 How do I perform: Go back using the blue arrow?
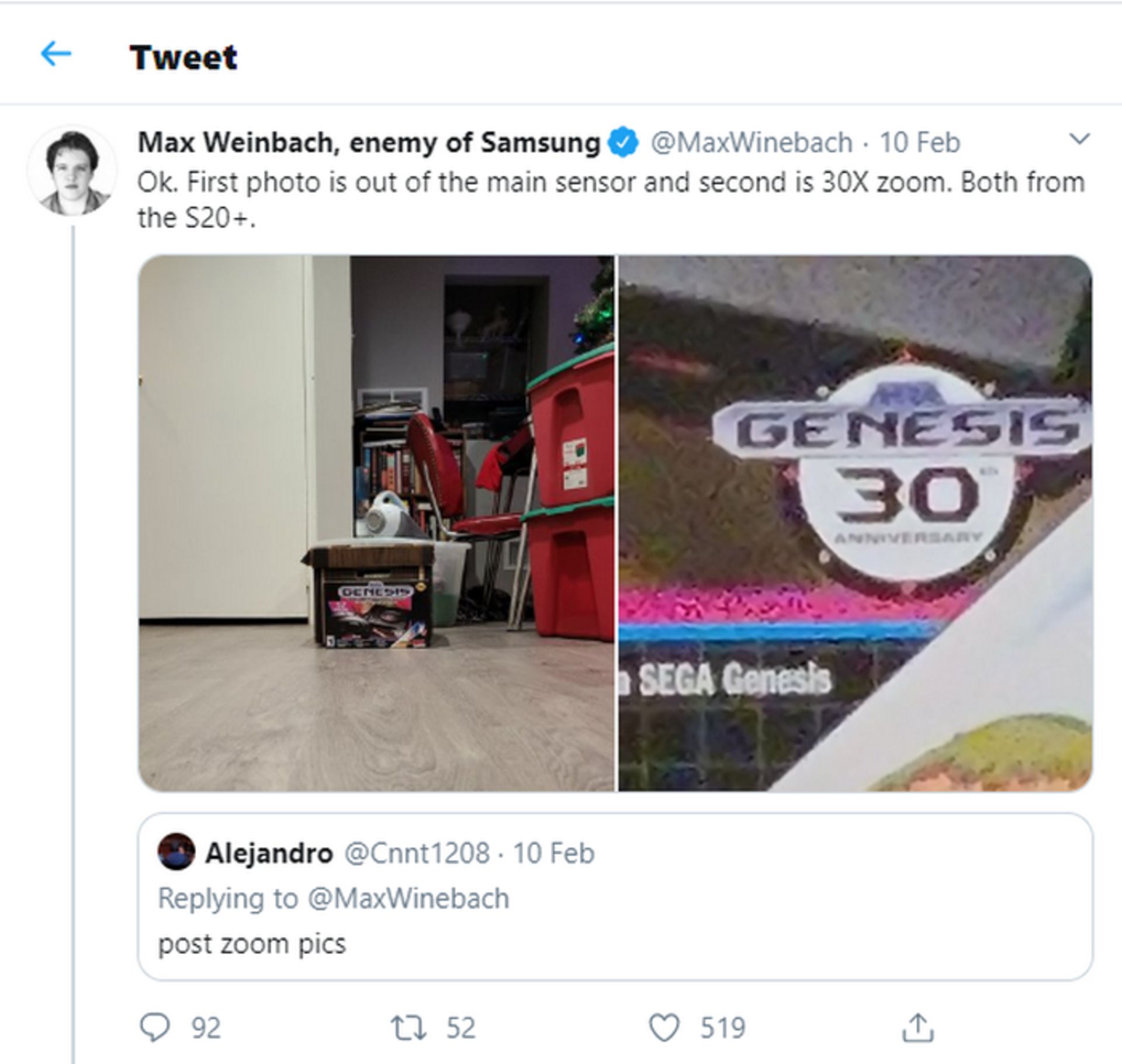[56, 54]
